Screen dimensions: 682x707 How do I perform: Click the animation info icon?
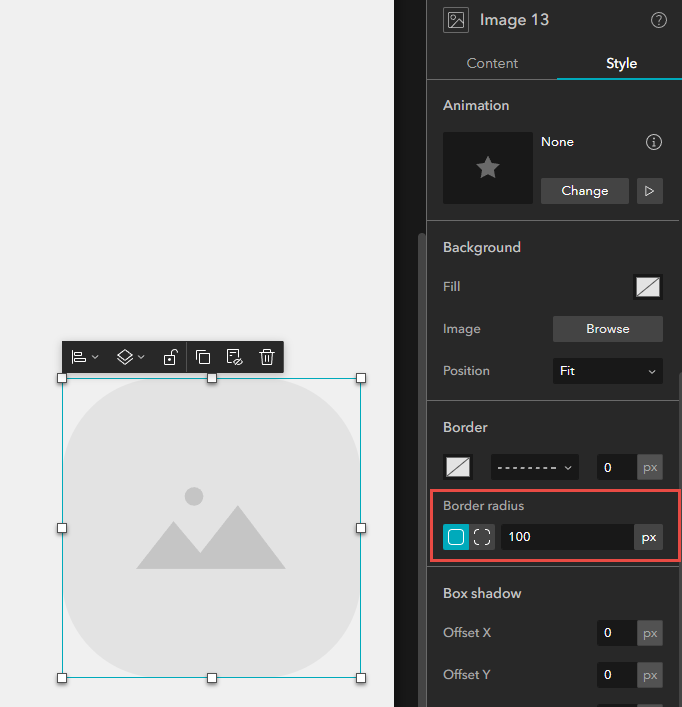click(x=654, y=142)
